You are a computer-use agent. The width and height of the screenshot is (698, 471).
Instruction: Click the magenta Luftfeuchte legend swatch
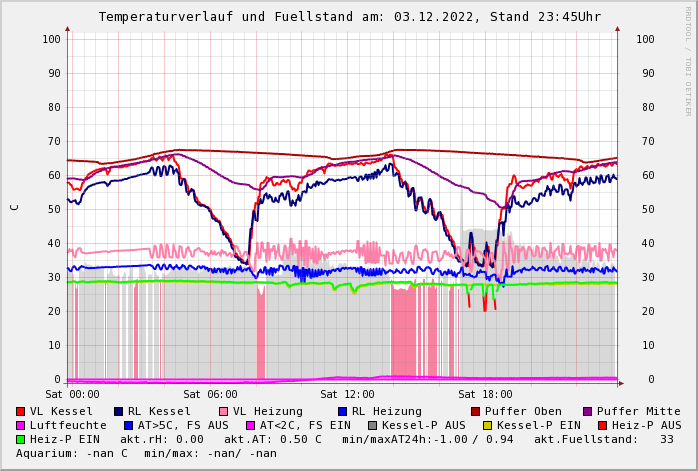click(21, 425)
